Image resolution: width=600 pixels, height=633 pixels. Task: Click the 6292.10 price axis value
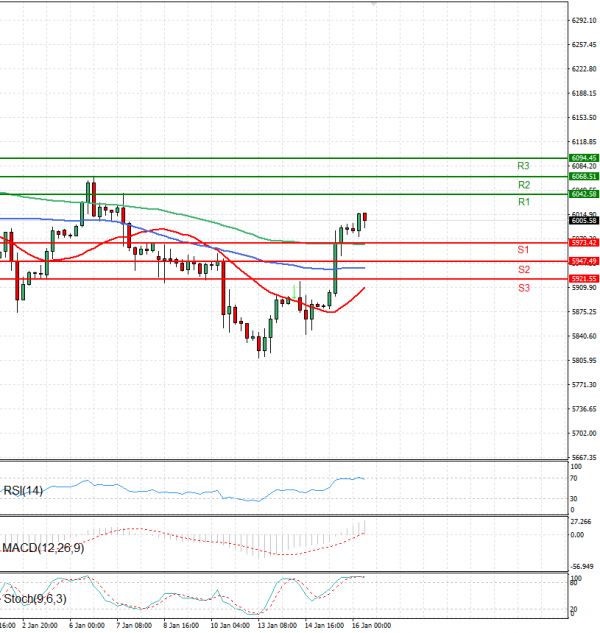(x=584, y=20)
